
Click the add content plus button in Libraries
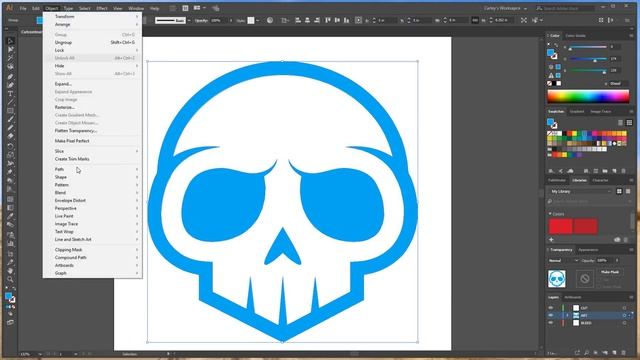tap(551, 240)
